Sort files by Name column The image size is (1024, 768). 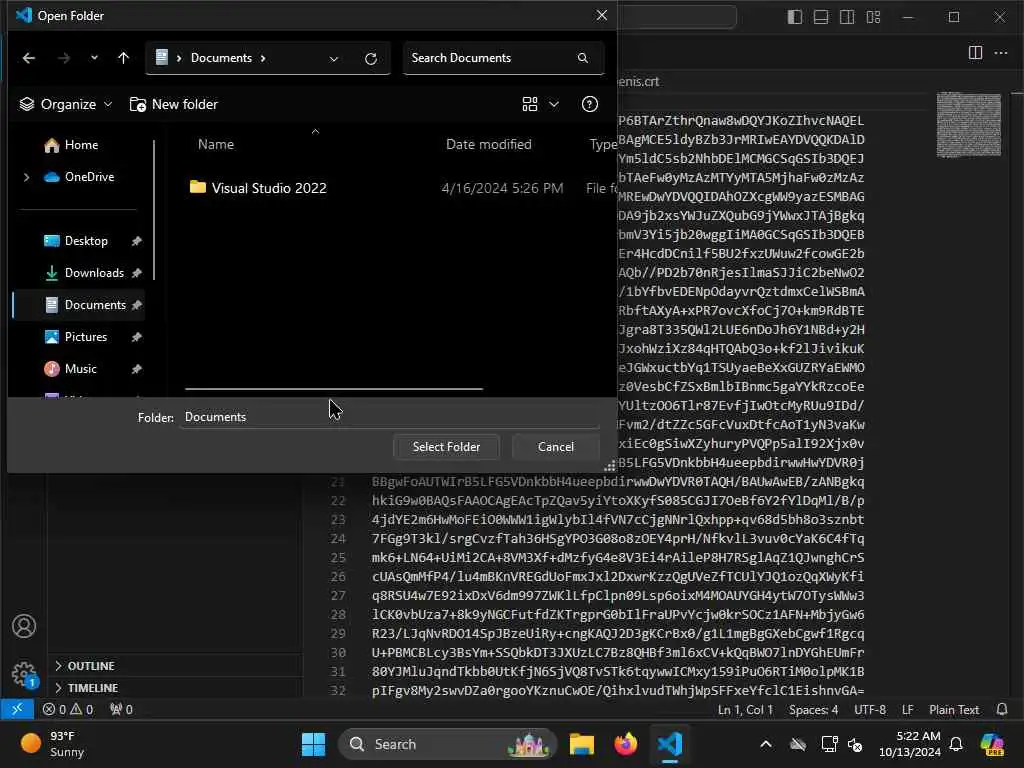[216, 144]
